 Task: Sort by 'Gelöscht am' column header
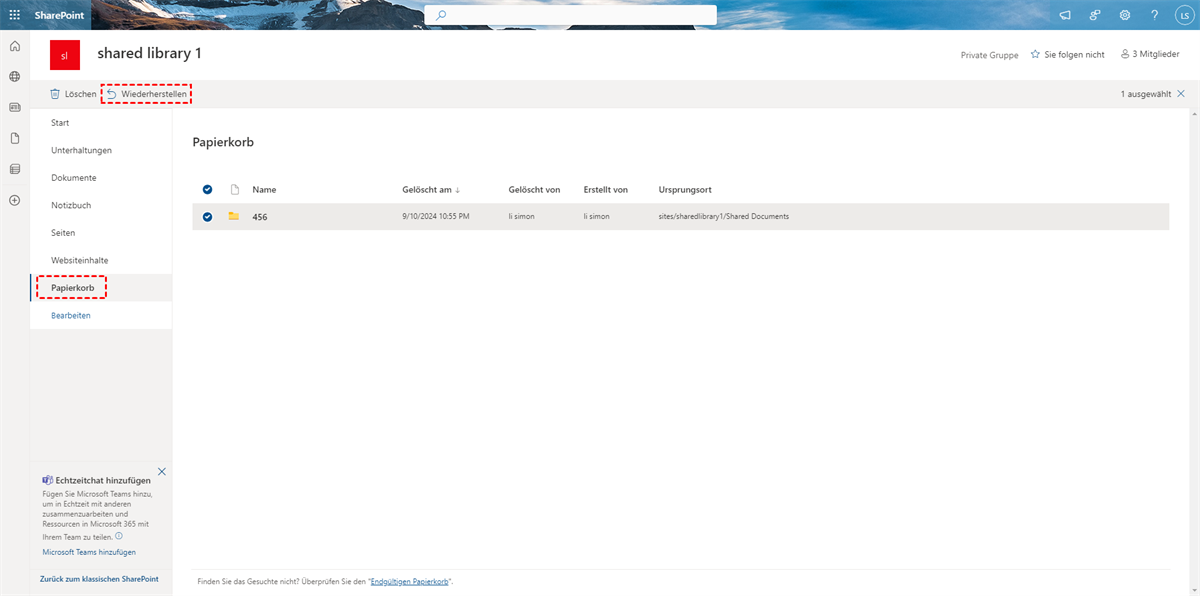pyautogui.click(x=431, y=189)
